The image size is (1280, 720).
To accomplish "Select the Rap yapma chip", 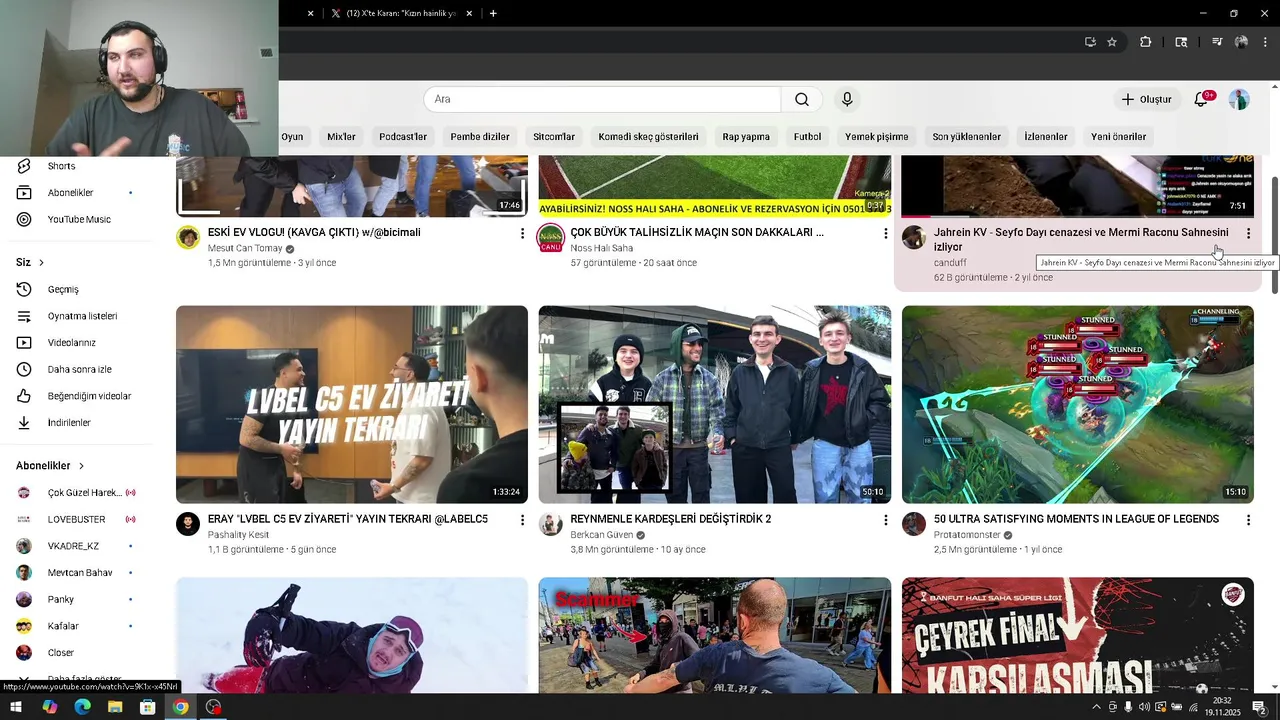I will (746, 136).
